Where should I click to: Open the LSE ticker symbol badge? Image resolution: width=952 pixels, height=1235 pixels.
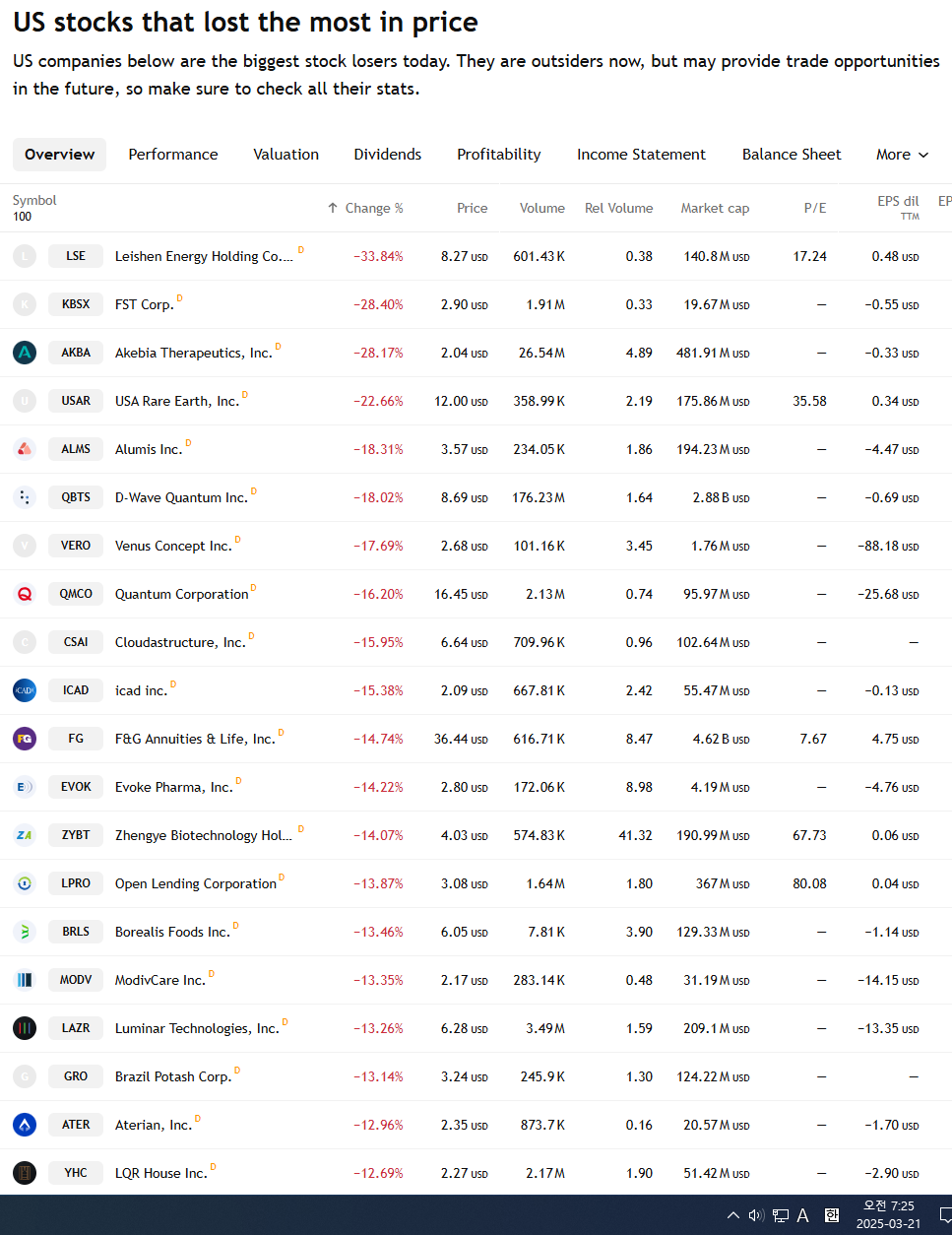pos(76,256)
